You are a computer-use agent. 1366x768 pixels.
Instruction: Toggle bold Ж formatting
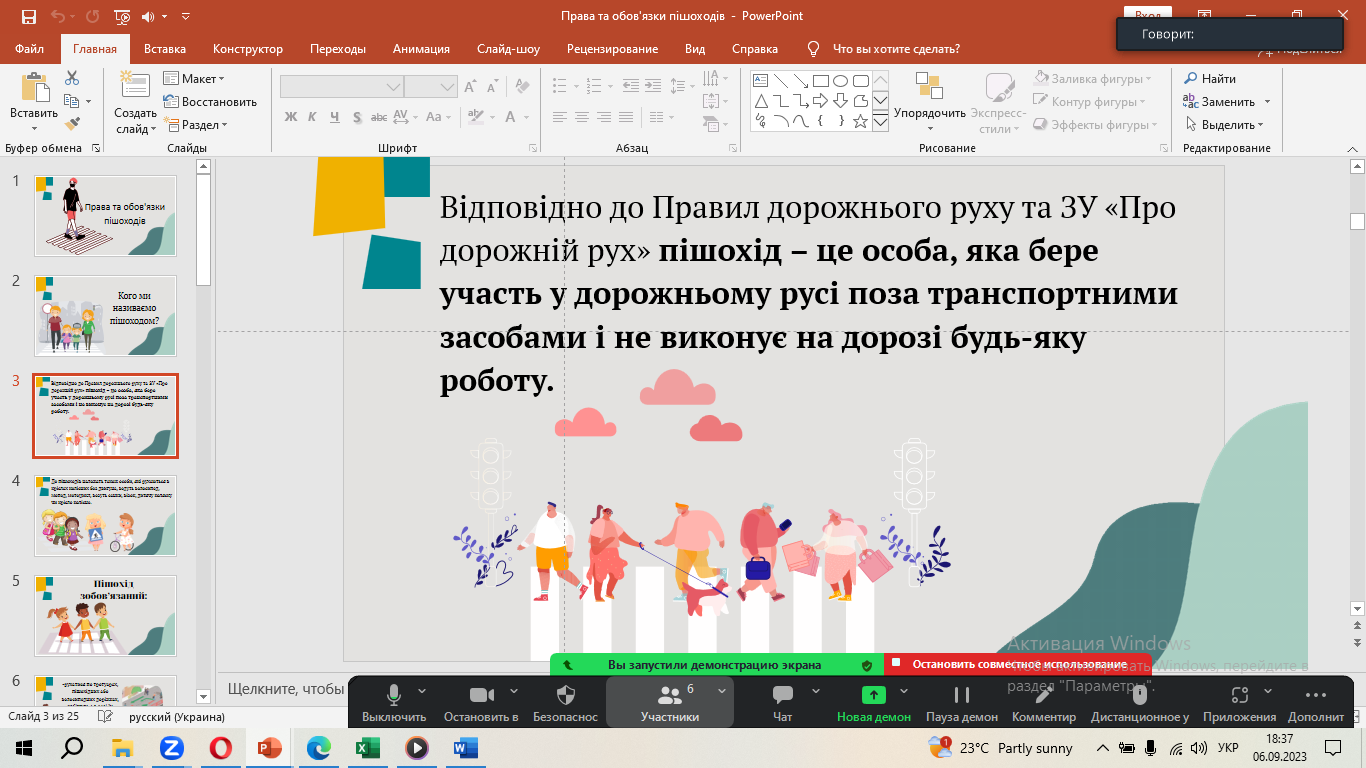(x=291, y=117)
